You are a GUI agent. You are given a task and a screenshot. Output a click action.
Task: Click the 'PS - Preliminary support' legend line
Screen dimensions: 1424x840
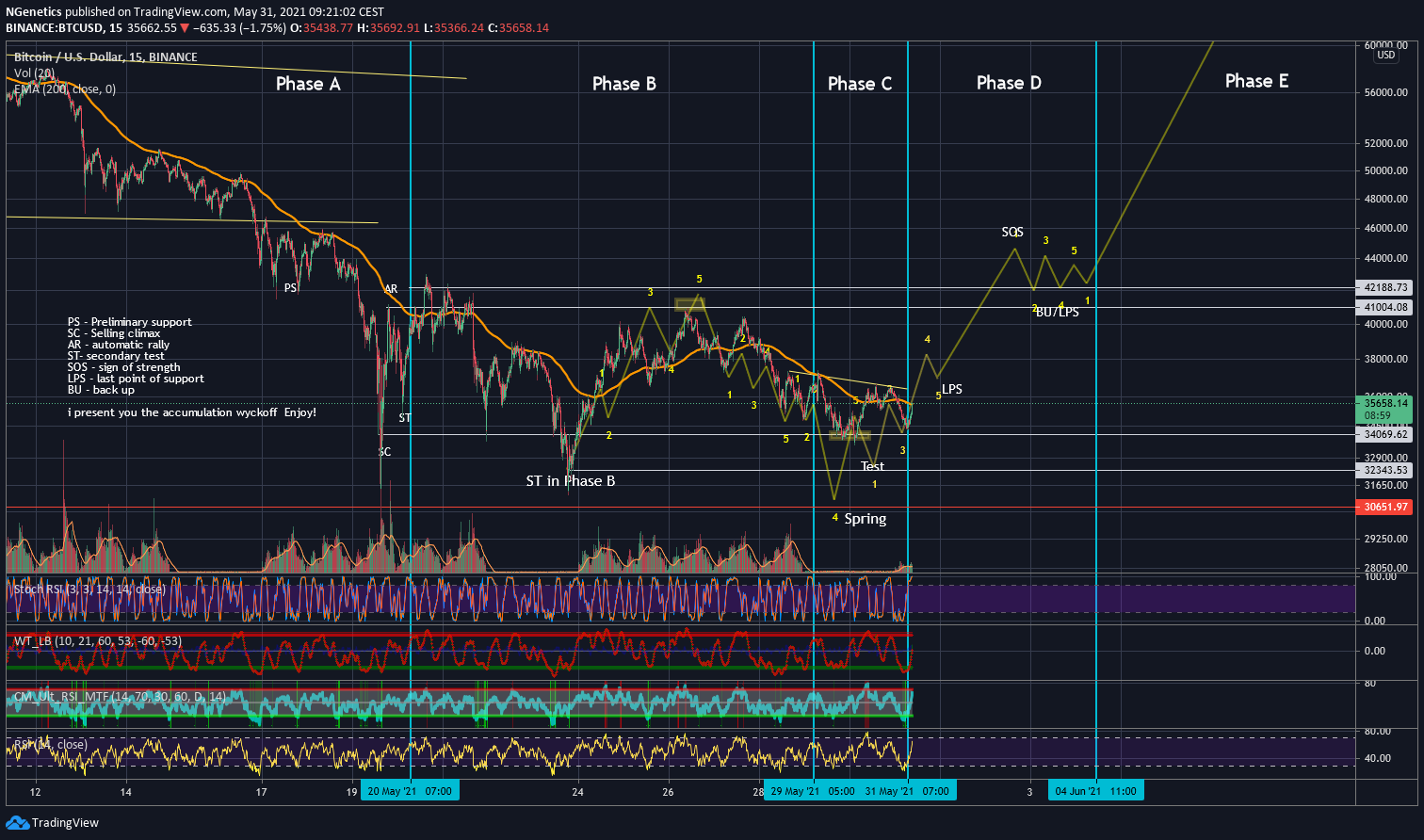click(x=130, y=322)
